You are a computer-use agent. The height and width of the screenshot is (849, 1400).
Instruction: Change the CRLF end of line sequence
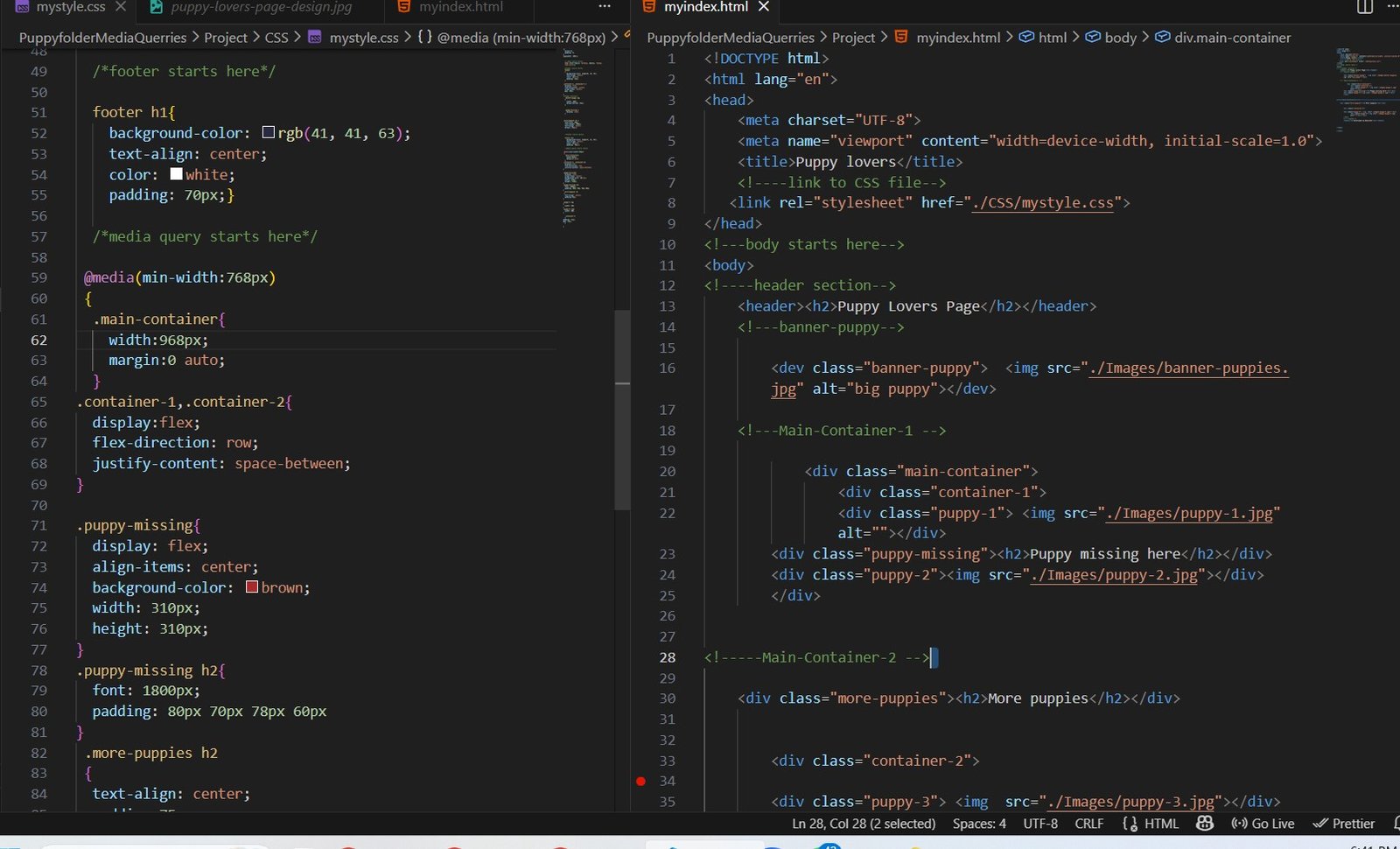1089,824
